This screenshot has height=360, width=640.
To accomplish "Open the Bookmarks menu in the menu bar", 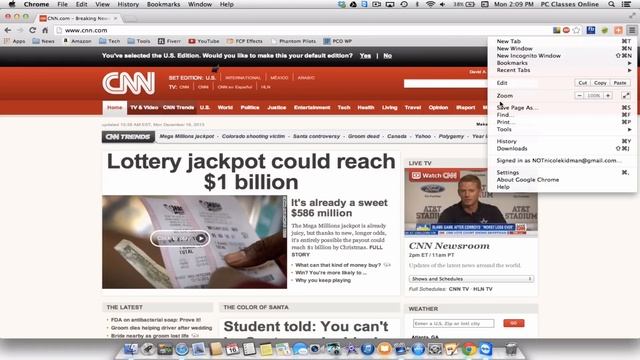I will (x=163, y=4).
